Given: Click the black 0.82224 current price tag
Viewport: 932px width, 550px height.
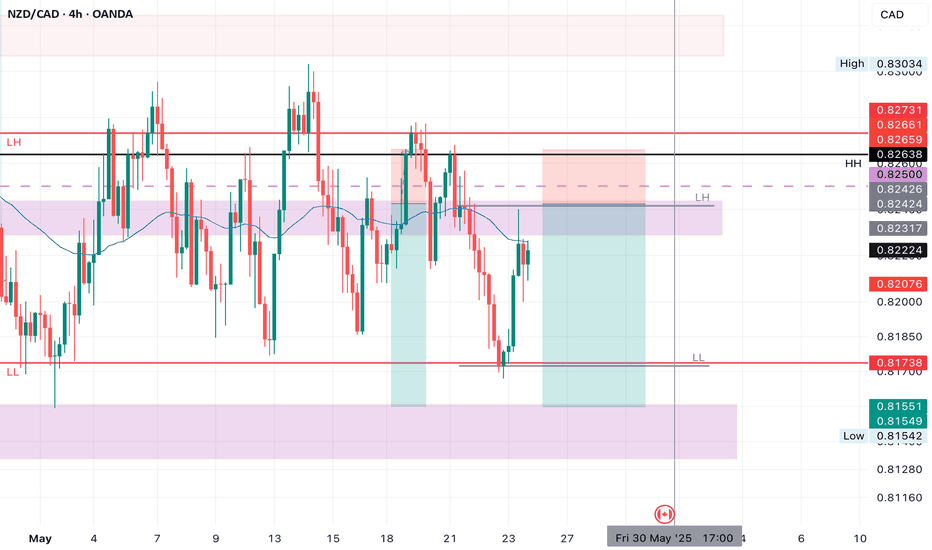Looking at the screenshot, I should pos(898,250).
